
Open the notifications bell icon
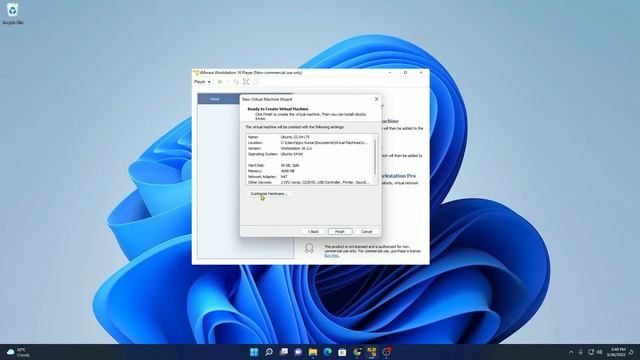pyautogui.click(x=631, y=352)
